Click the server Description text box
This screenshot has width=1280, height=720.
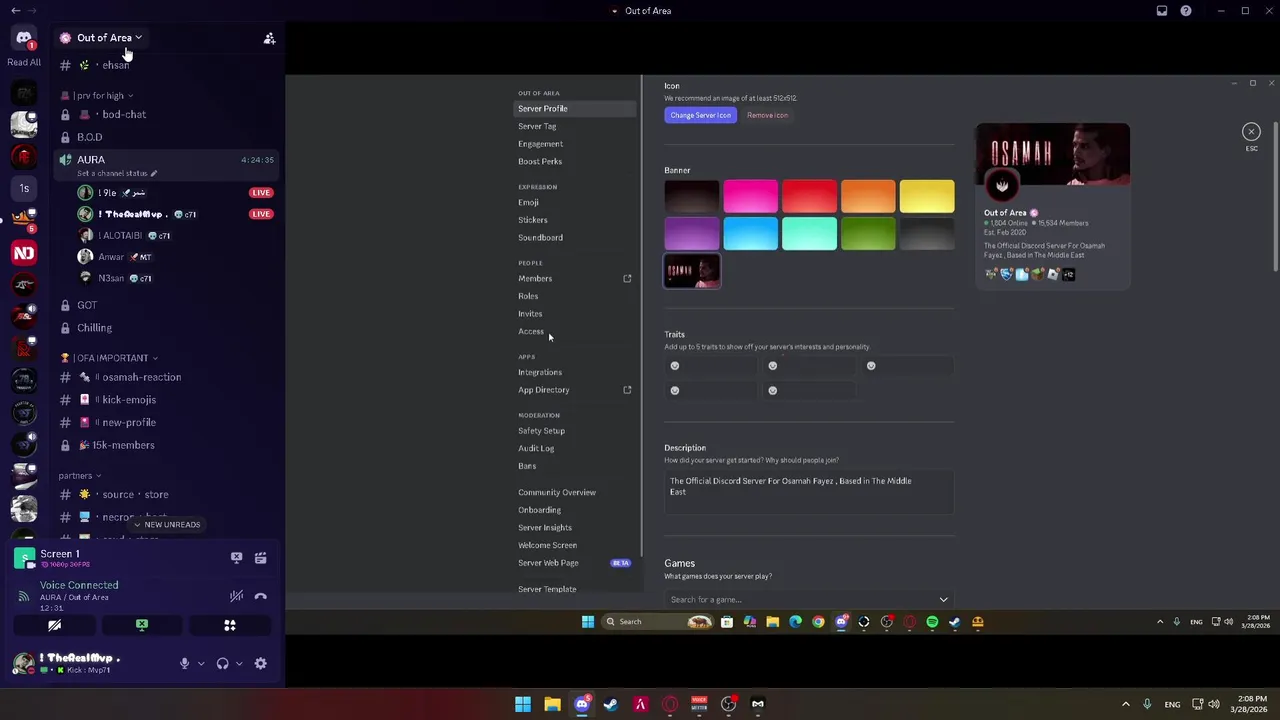pos(809,492)
